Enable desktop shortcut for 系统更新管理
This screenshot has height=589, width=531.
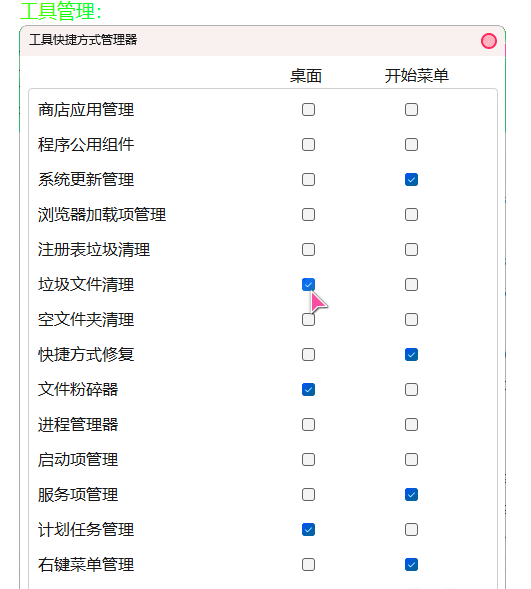(308, 180)
